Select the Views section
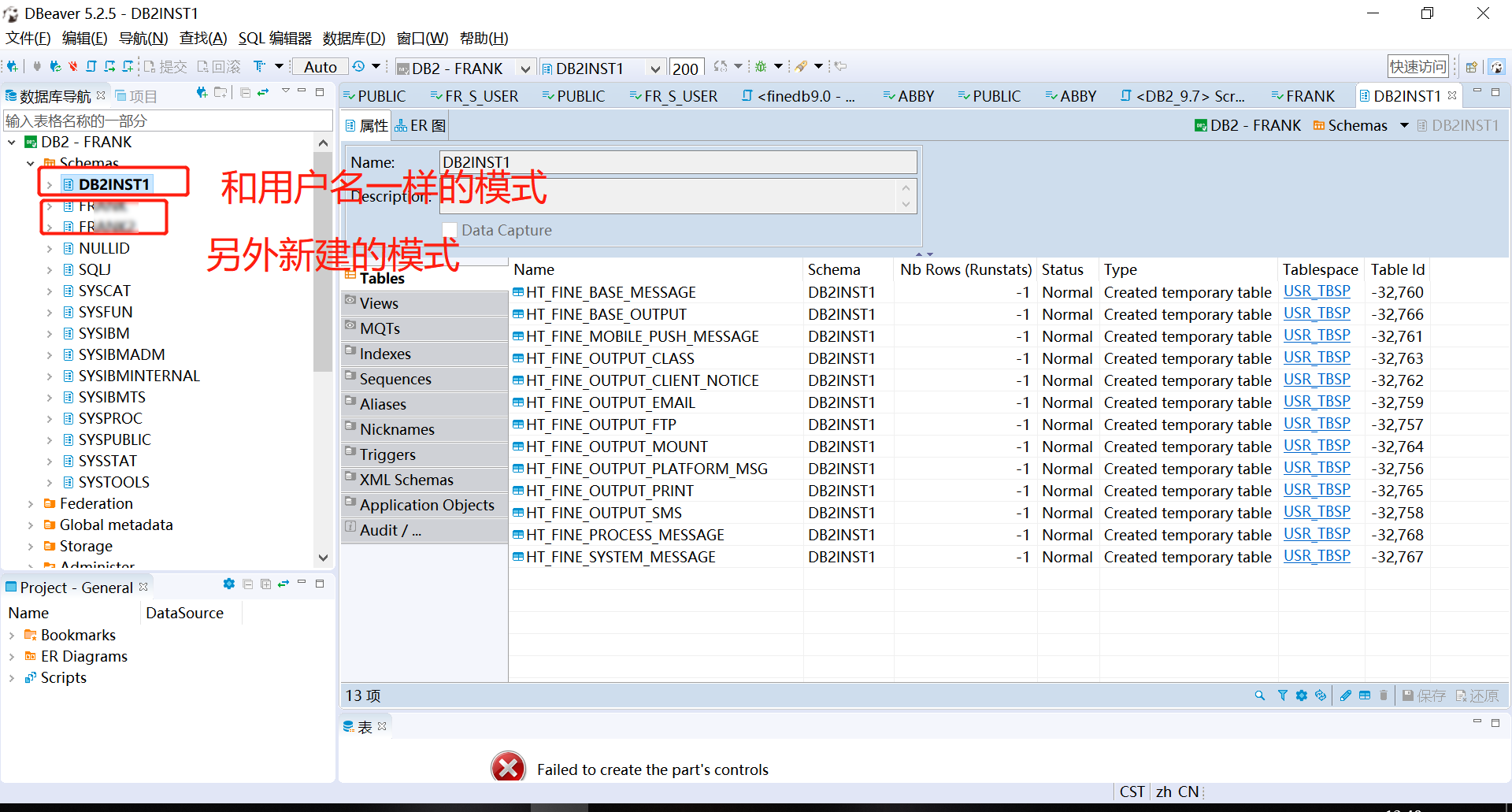 pyautogui.click(x=425, y=303)
